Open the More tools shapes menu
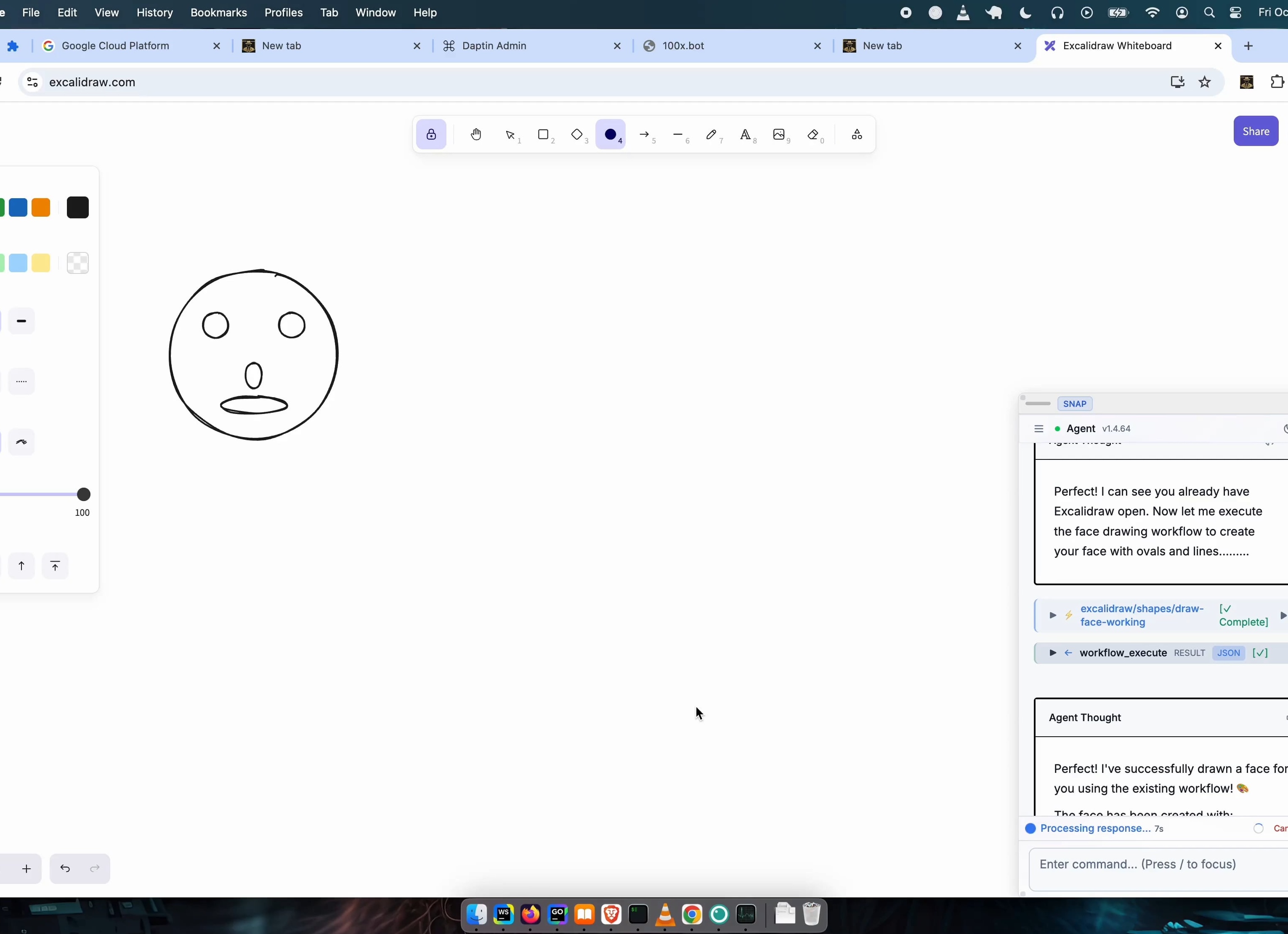This screenshot has height=934, width=1288. point(857,135)
